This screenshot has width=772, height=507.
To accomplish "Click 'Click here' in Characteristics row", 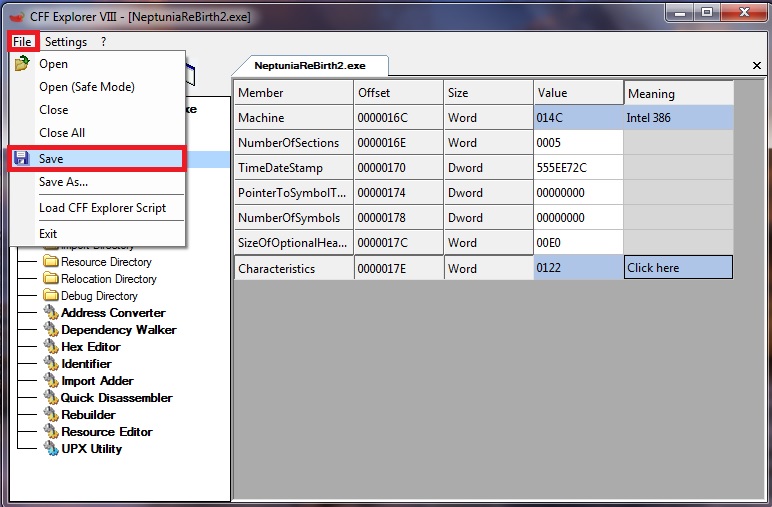I will click(678, 267).
